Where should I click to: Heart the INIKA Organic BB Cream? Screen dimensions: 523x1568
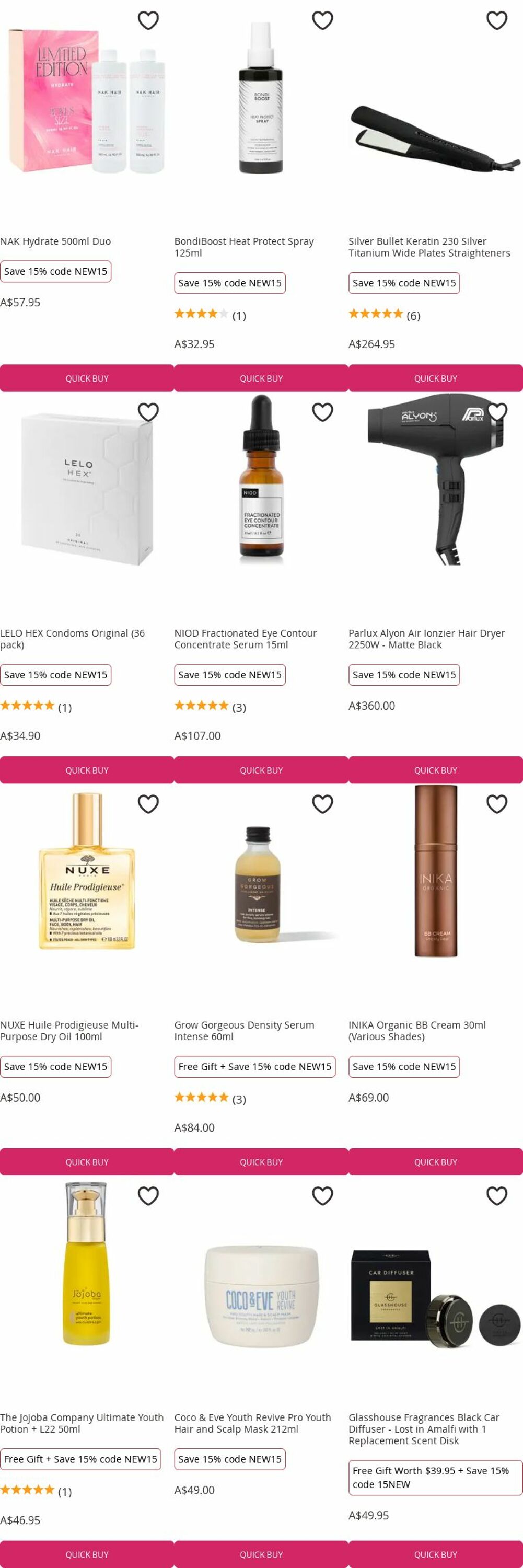point(497,805)
